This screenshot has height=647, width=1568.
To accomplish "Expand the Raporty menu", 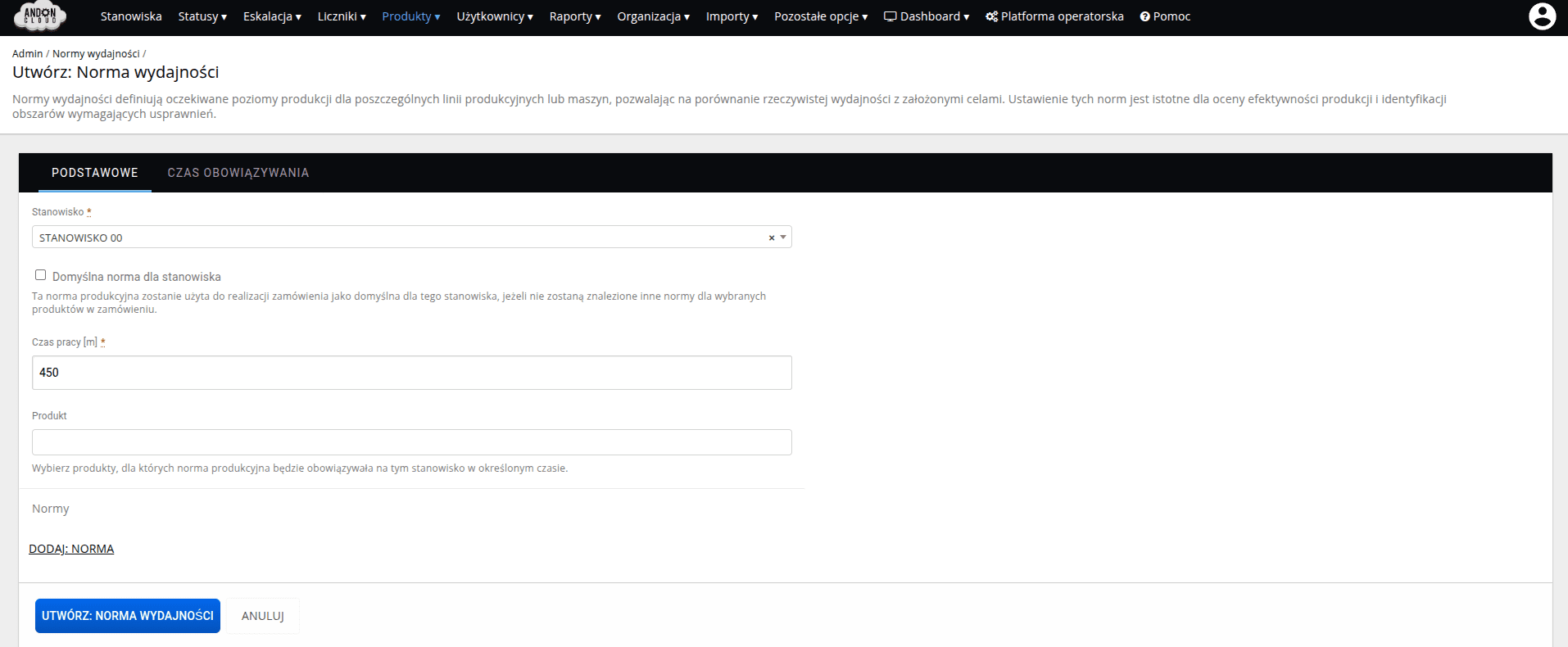I will click(574, 16).
